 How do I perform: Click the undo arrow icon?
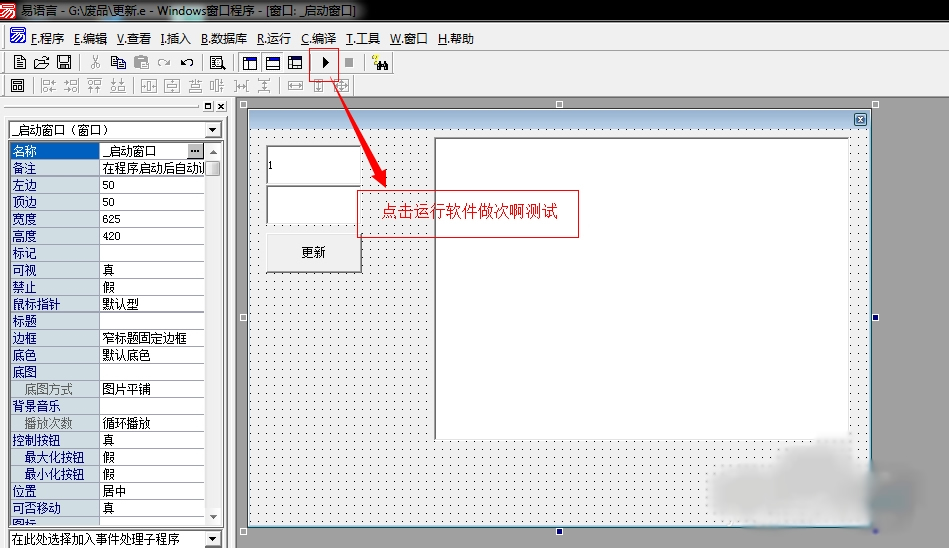coord(187,62)
